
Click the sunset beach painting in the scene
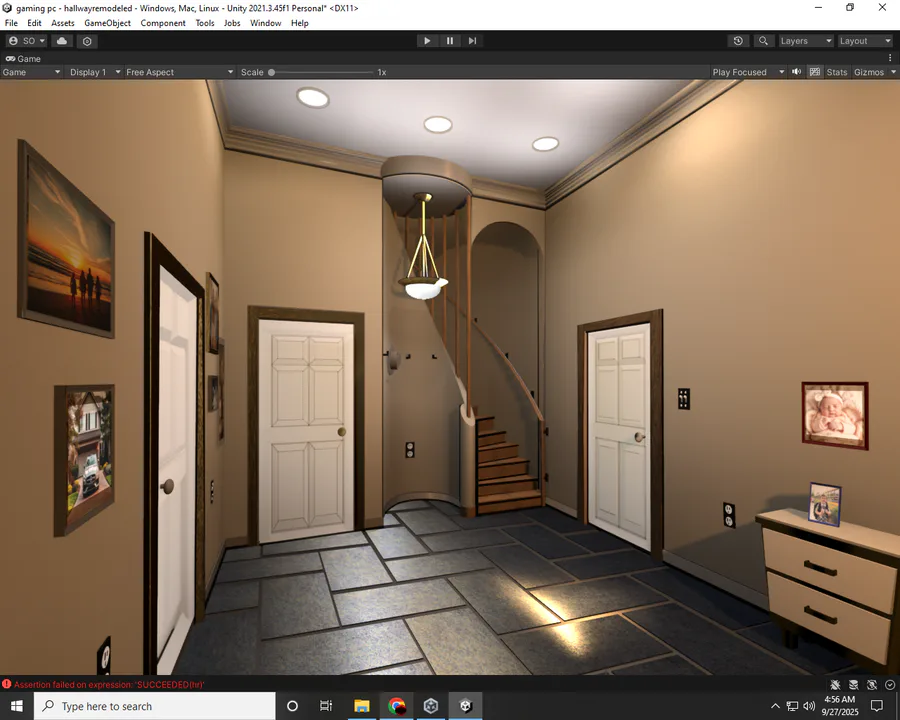67,240
